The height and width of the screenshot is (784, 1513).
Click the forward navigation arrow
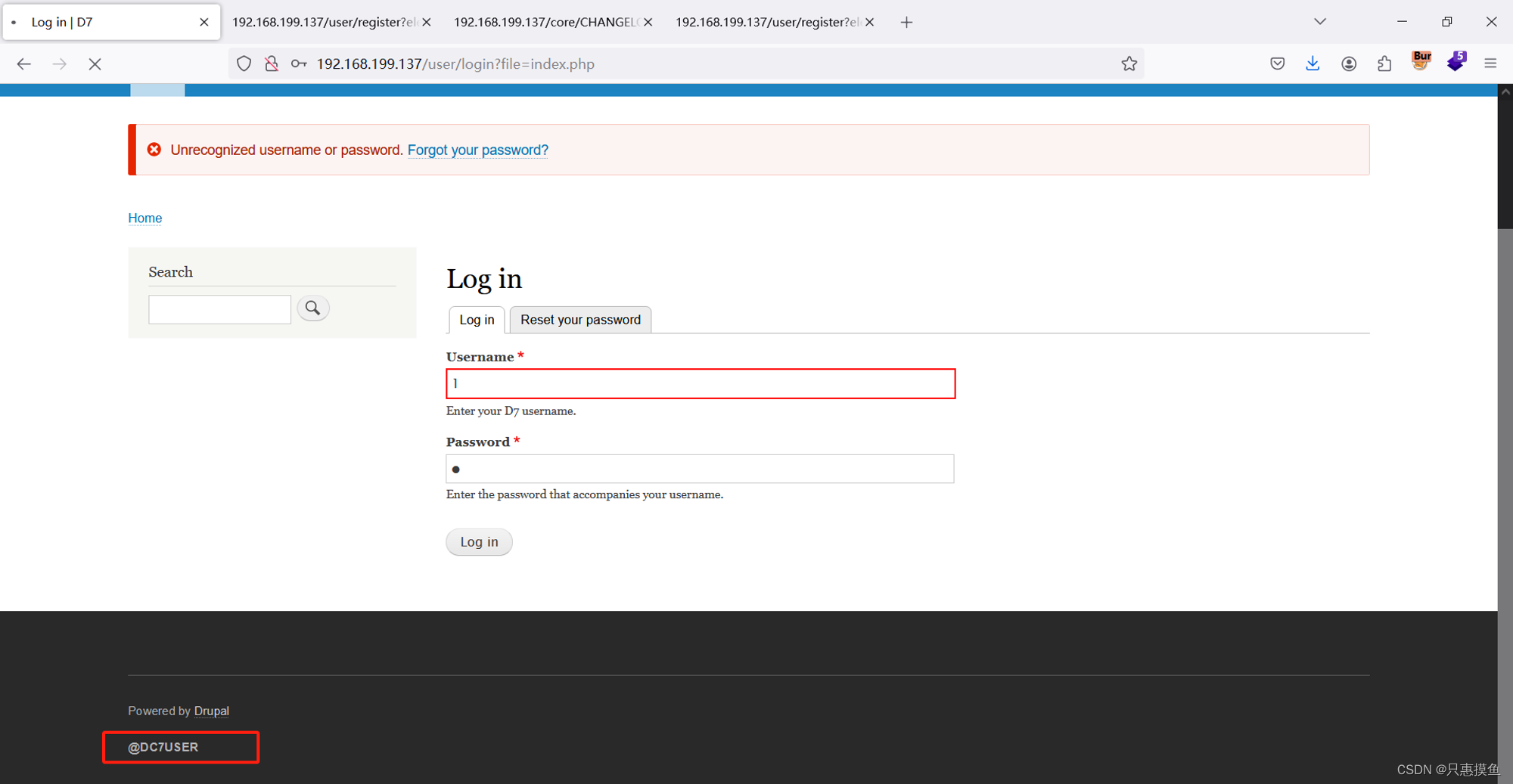point(59,64)
